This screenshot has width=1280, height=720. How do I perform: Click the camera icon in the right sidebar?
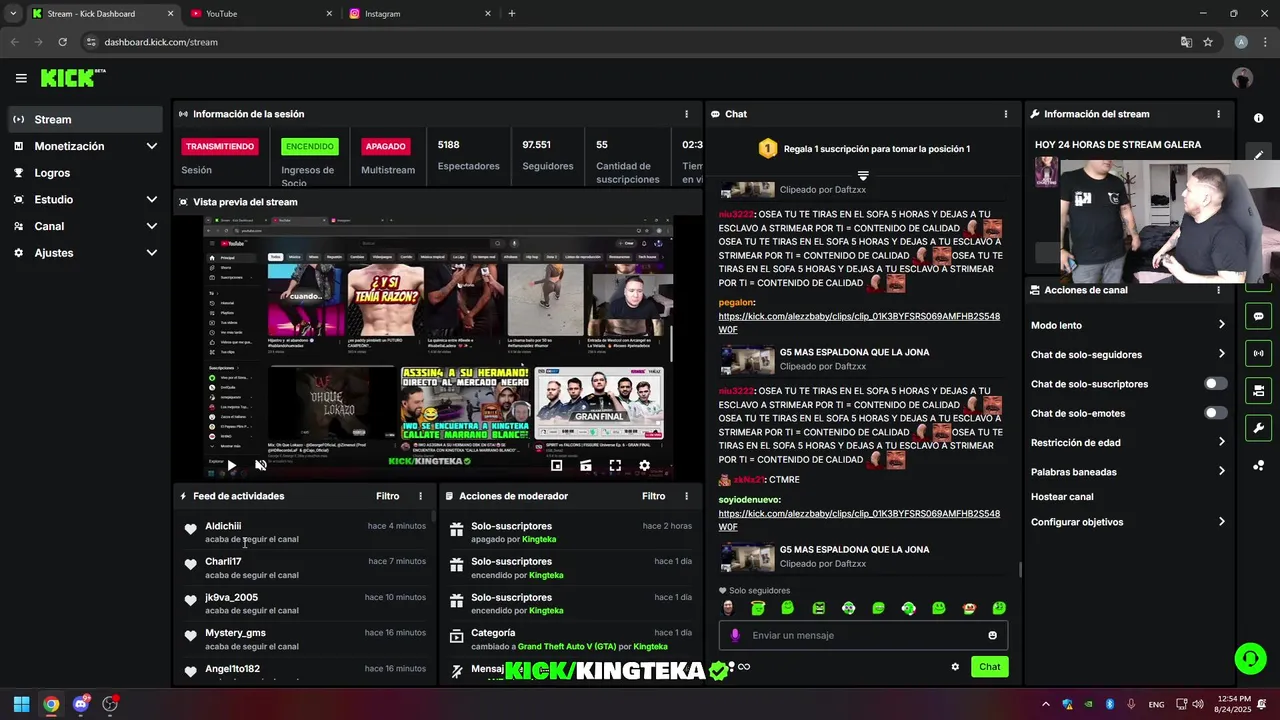point(1258,390)
